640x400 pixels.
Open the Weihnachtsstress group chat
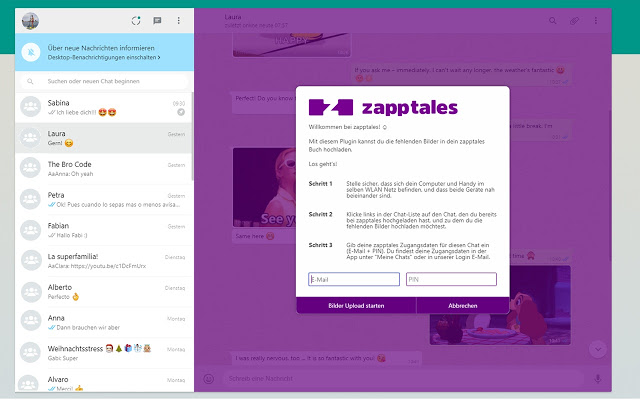104,353
